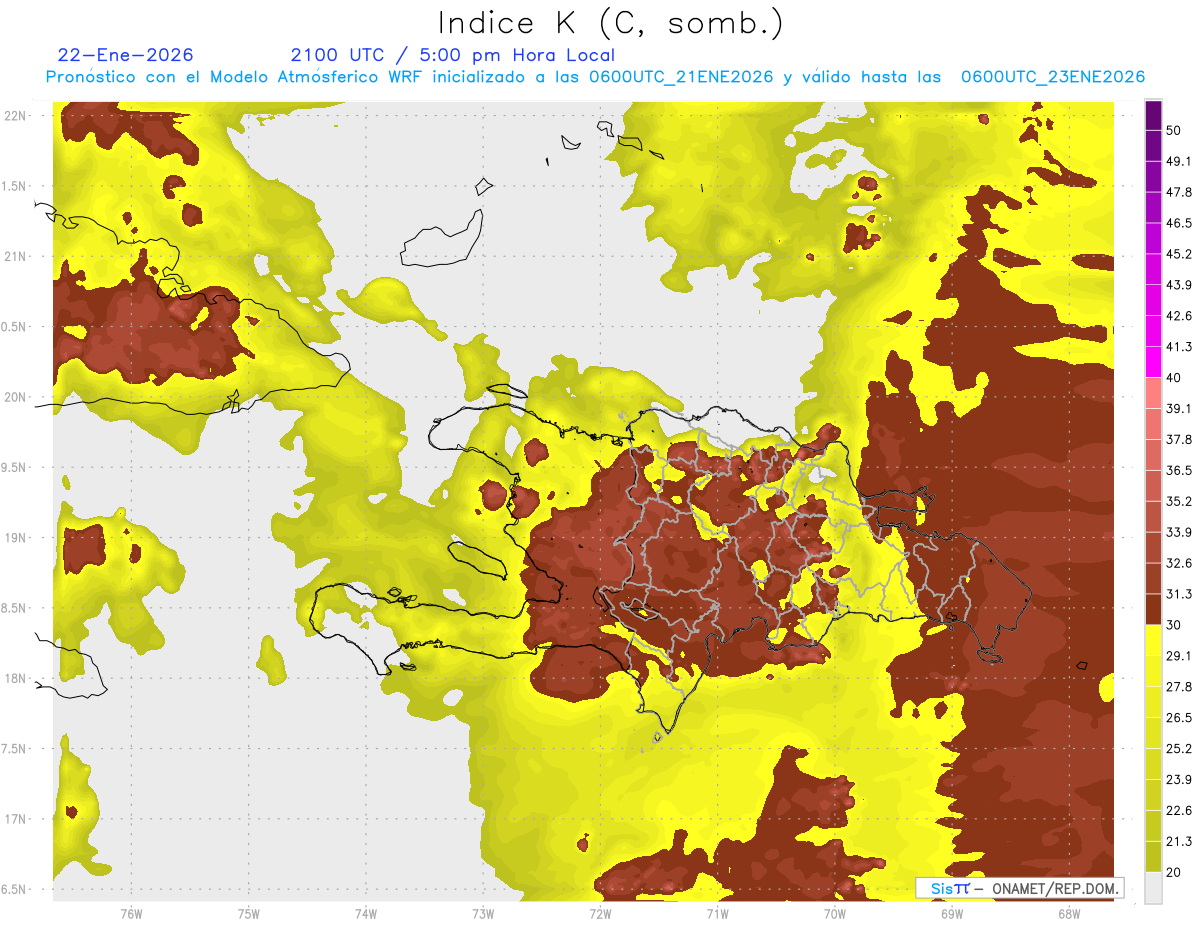Screen dimensions: 1200x927
Task: Click the '32.6' color bar label
Action: 1179,563
